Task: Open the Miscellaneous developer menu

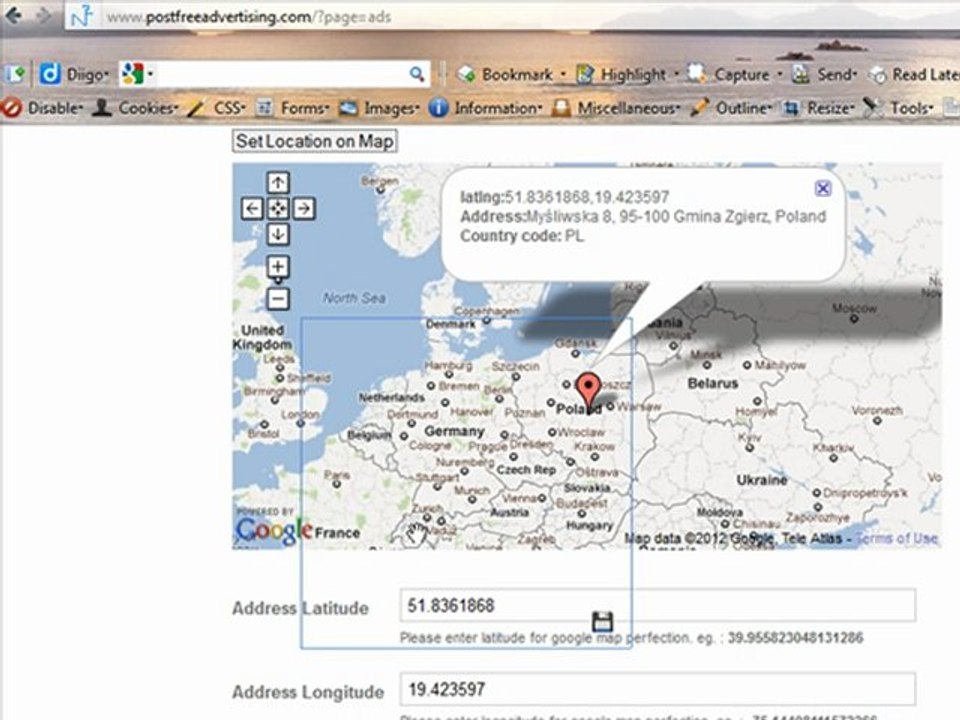Action: pyautogui.click(x=616, y=108)
